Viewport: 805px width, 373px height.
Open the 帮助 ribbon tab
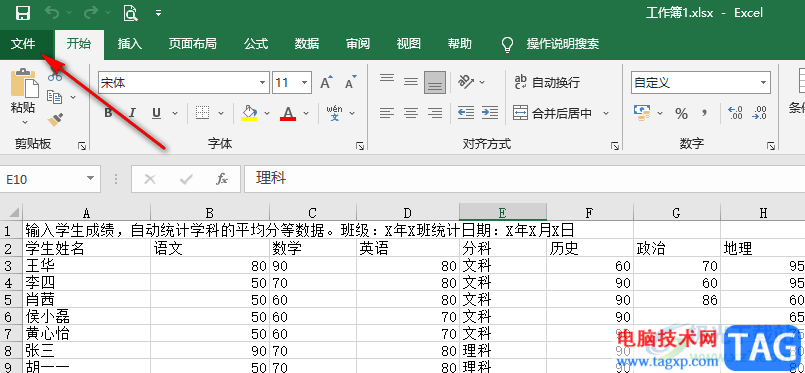459,44
